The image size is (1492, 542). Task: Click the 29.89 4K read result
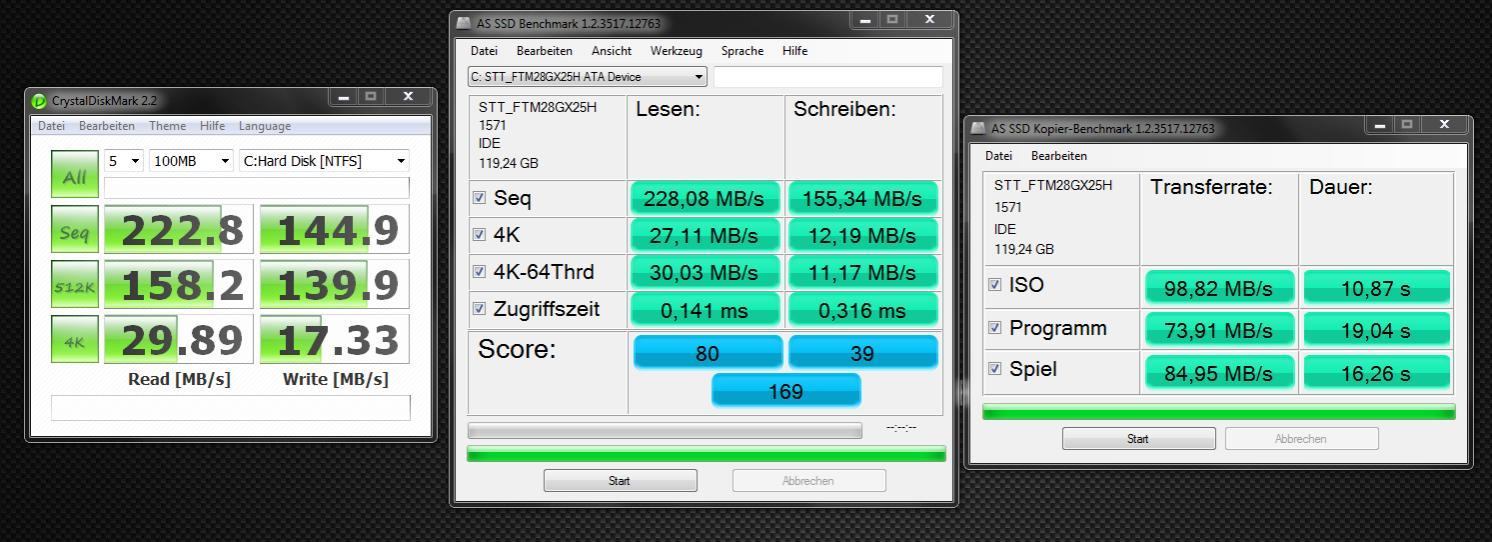pyautogui.click(x=180, y=340)
